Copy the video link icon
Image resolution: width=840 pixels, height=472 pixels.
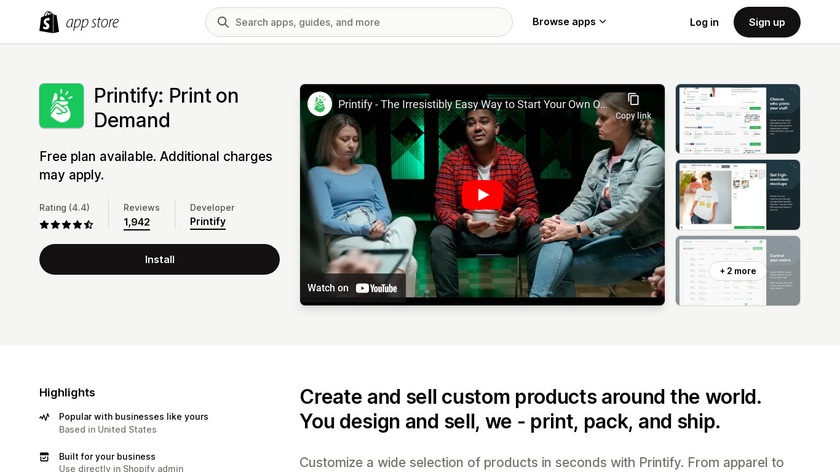pos(633,100)
